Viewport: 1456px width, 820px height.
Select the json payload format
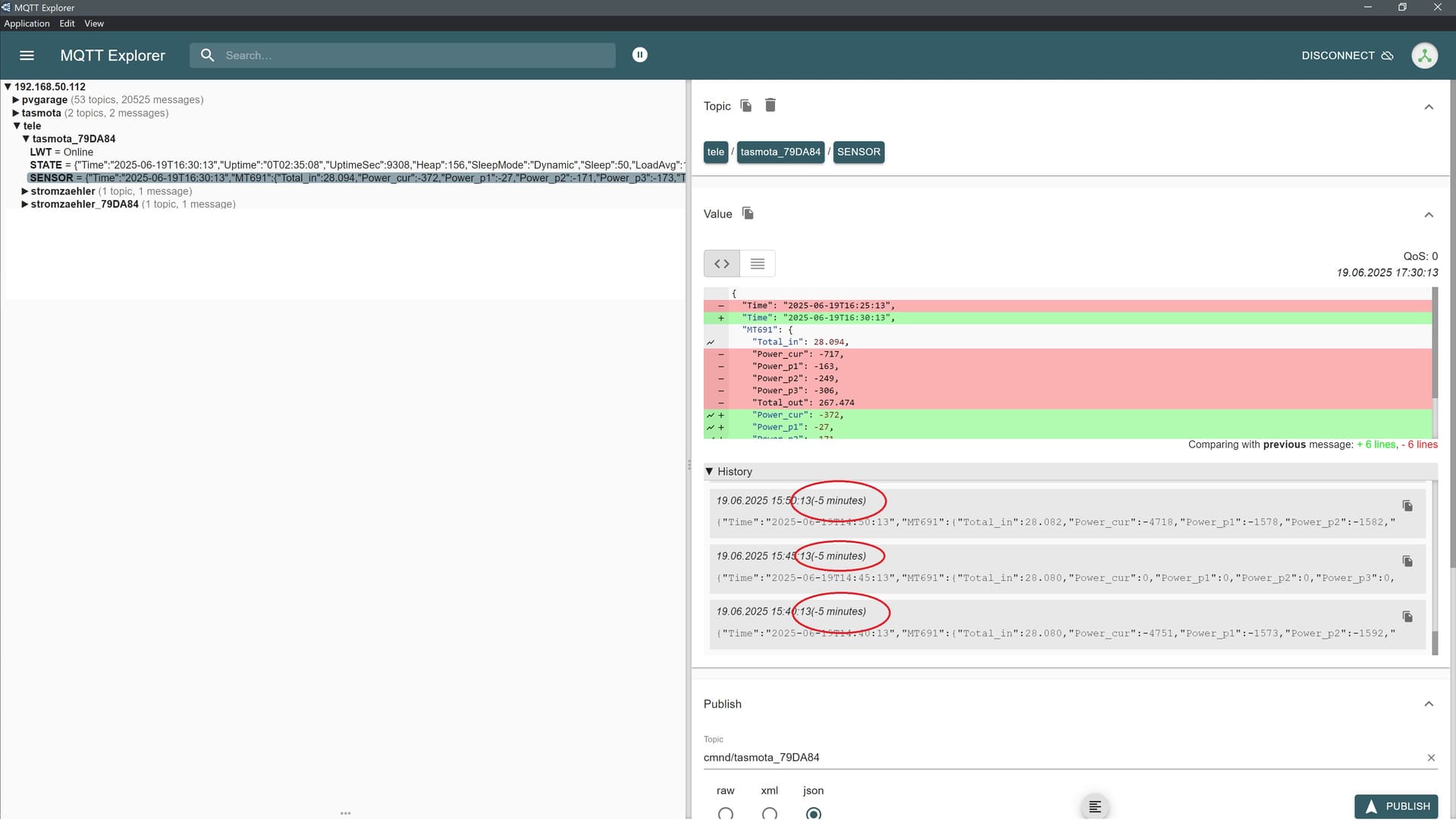point(814,813)
